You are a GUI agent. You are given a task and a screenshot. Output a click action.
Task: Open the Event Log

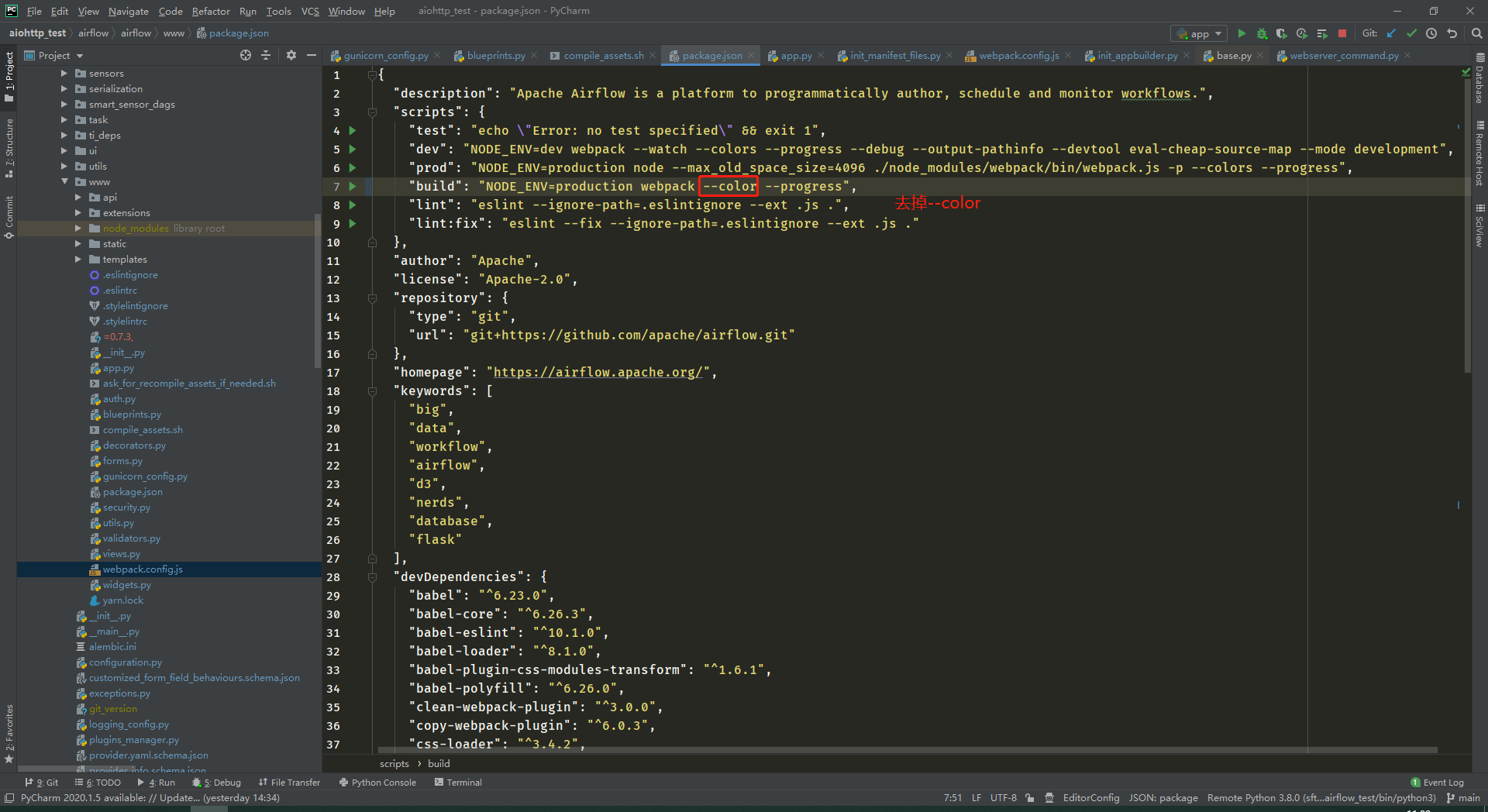[x=1438, y=783]
